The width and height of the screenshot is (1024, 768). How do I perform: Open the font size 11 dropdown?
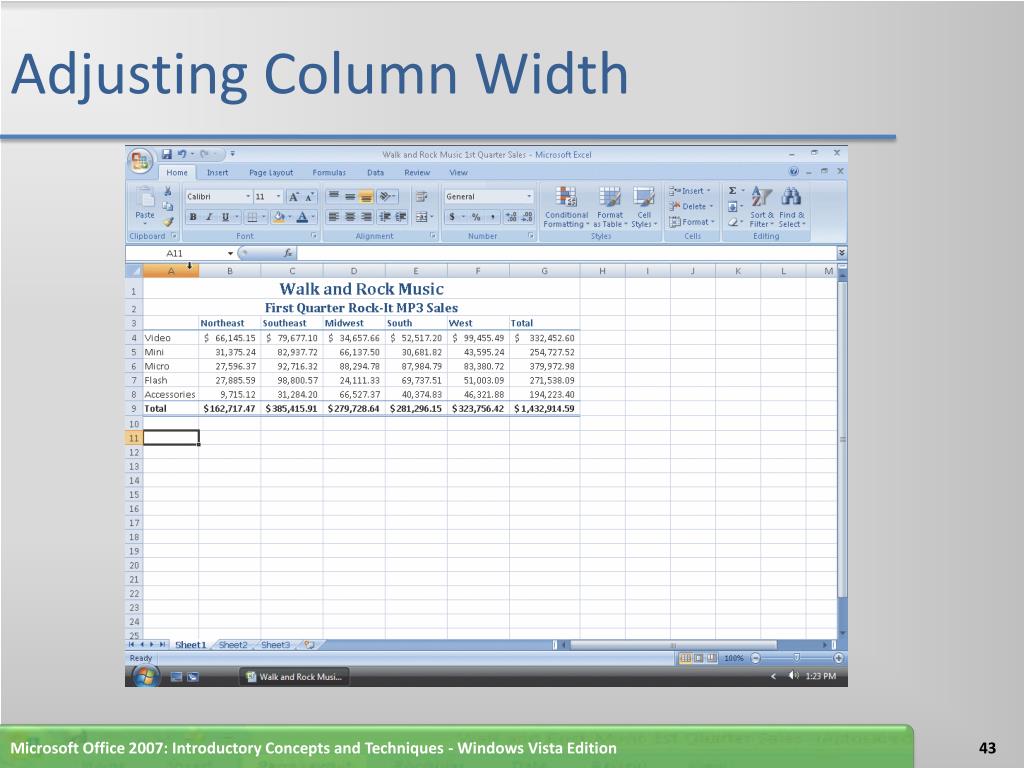coord(278,197)
